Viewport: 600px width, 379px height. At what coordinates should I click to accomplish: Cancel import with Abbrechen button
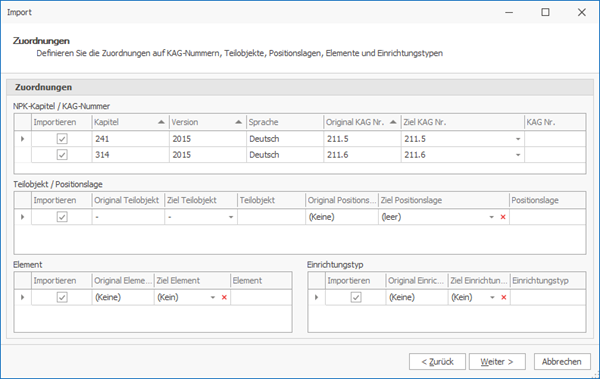(562, 361)
